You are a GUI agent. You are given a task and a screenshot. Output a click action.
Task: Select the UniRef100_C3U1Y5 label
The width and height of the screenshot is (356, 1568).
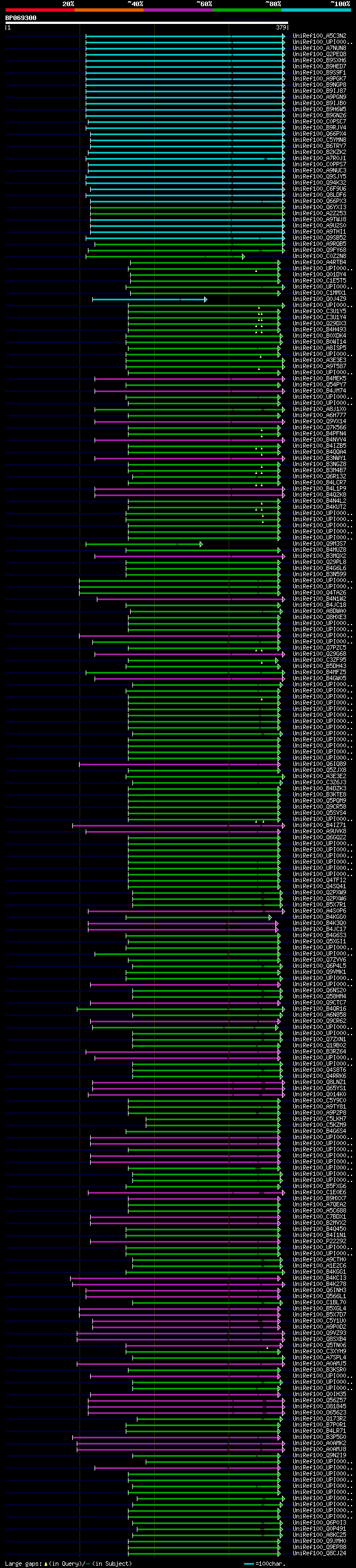[x=319, y=311]
